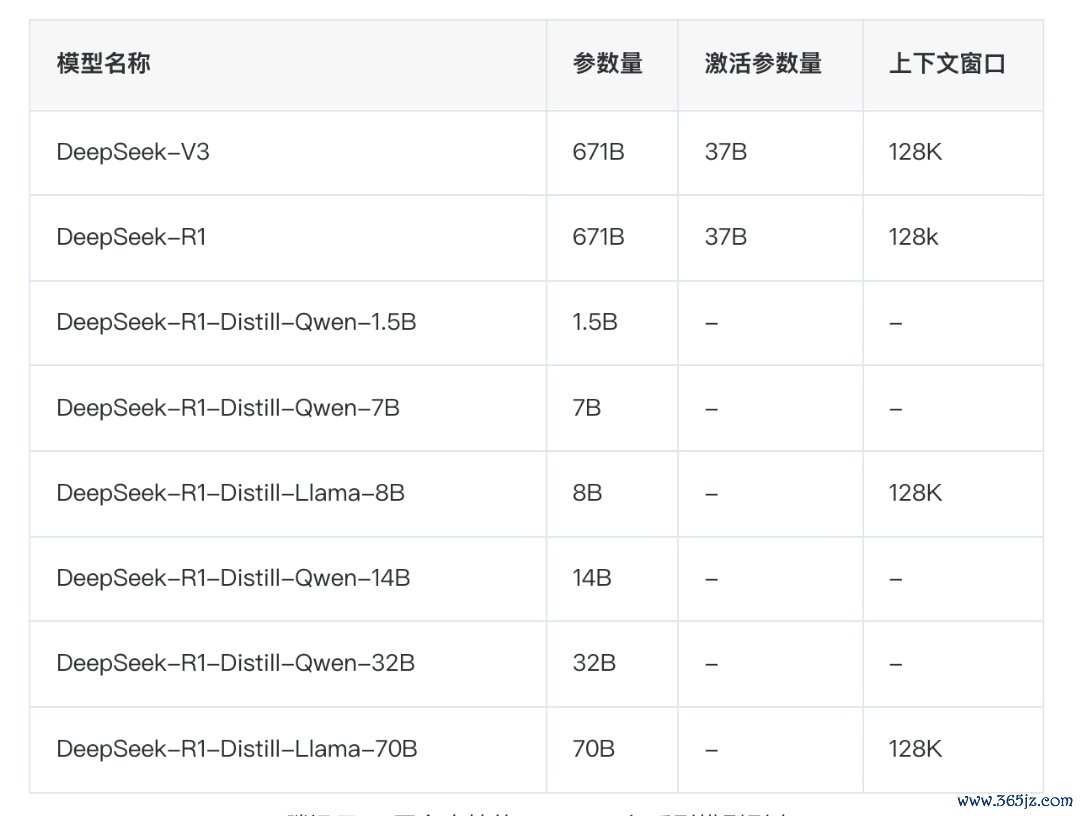Click the 14B parameter count cell
Screen dimensions: 1080x816
(x=592, y=578)
